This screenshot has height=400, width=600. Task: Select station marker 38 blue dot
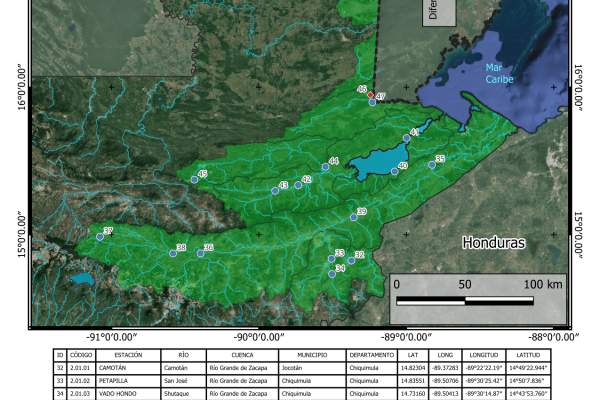(x=173, y=254)
